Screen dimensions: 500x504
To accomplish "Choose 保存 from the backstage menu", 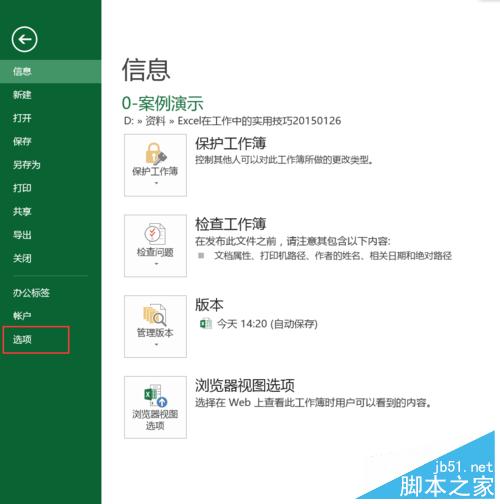I will [22, 141].
